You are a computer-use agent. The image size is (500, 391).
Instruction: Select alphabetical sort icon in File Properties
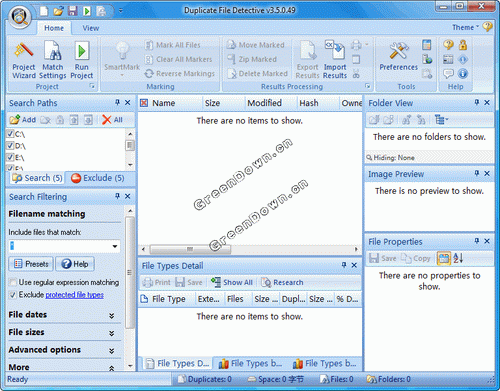[x=458, y=258]
